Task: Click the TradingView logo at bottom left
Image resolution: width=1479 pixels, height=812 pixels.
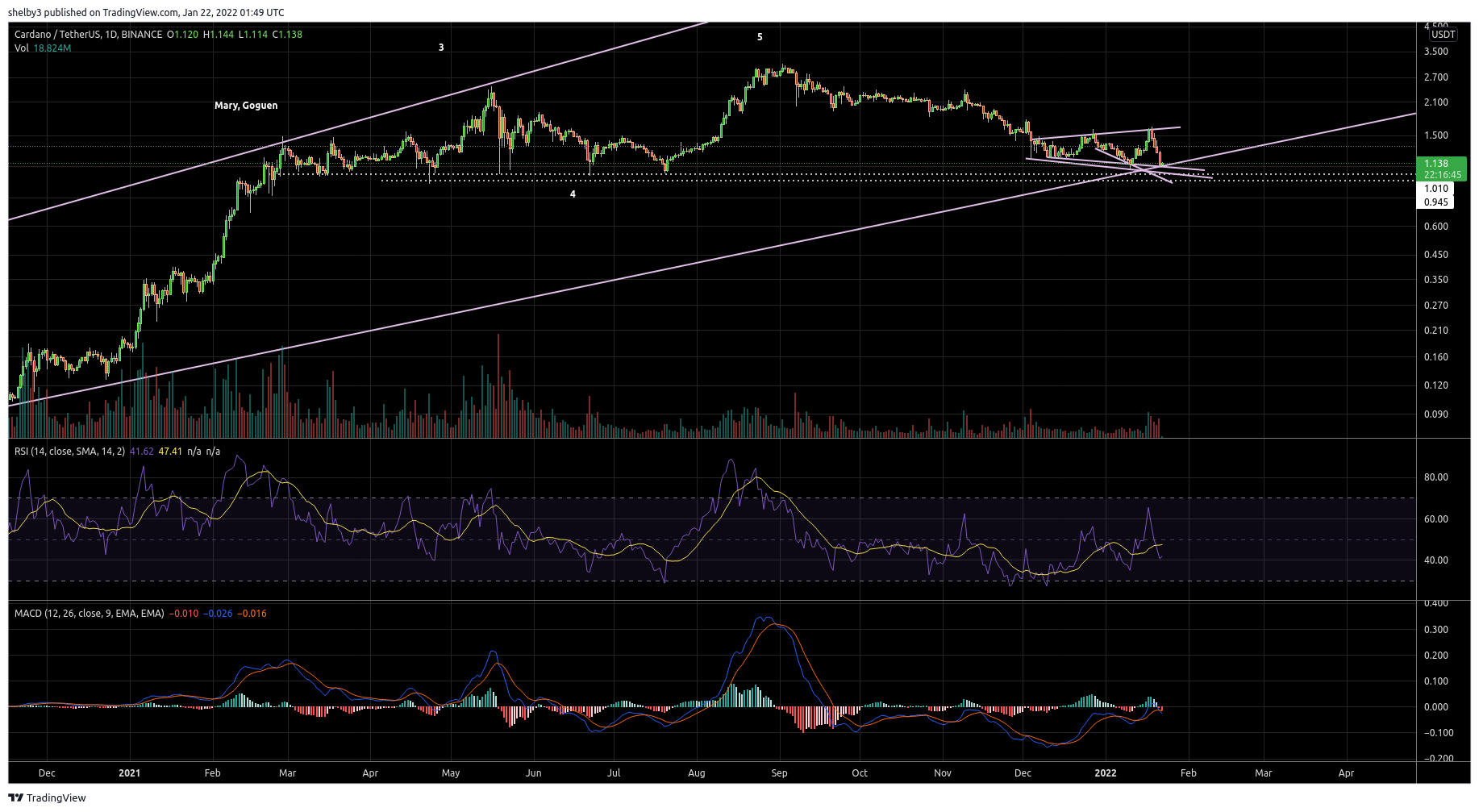Action: click(x=47, y=797)
